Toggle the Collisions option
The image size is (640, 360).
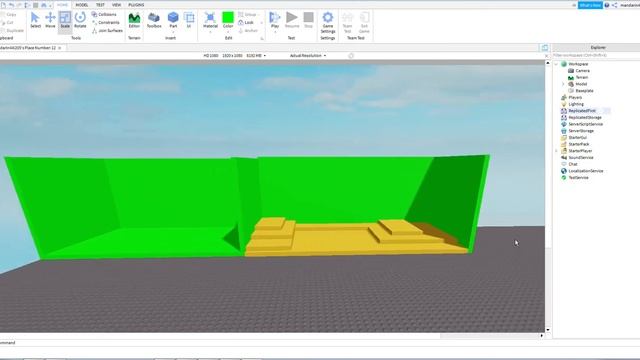click(104, 14)
